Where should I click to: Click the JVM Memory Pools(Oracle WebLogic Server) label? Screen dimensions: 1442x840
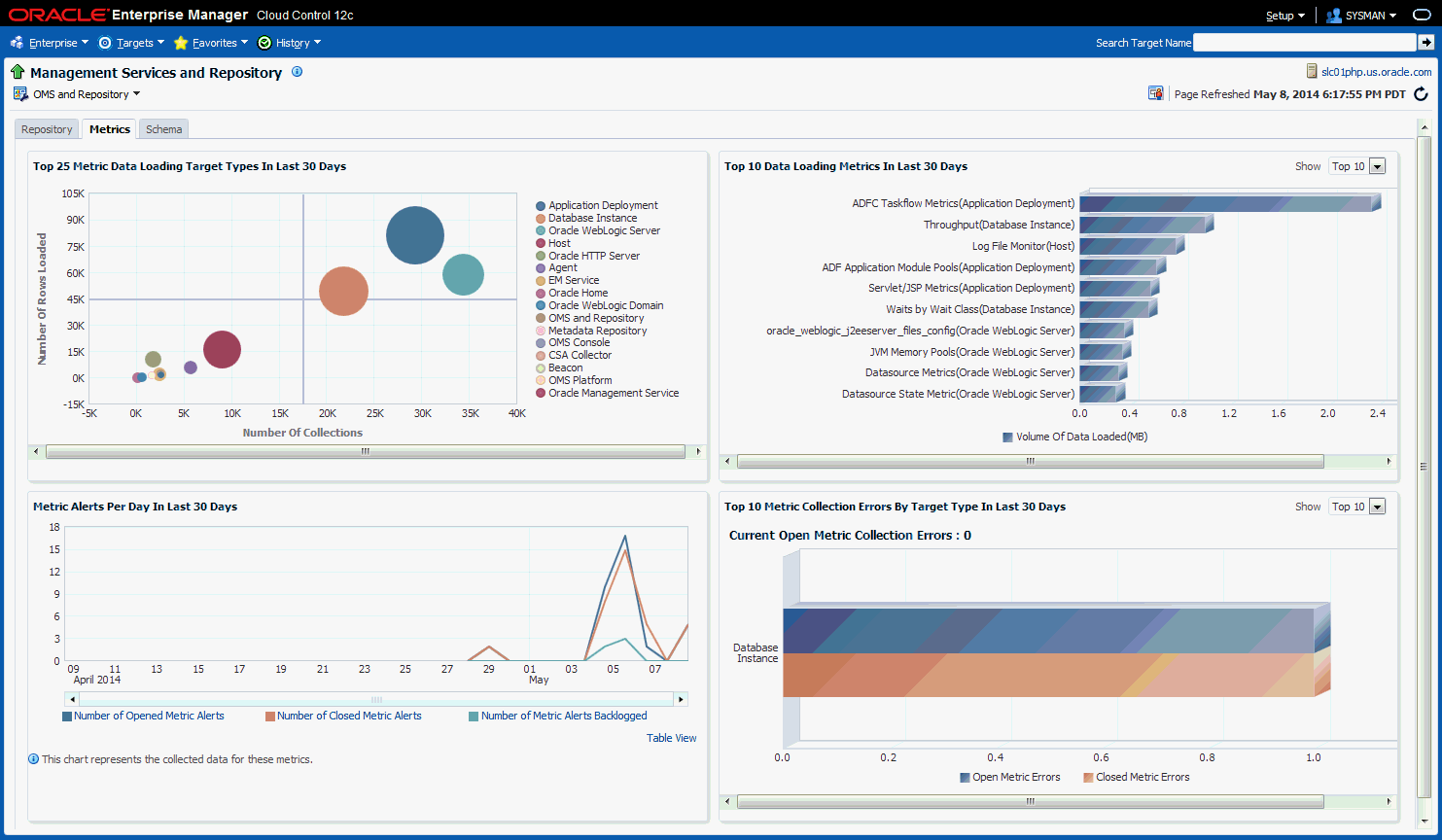point(972,352)
